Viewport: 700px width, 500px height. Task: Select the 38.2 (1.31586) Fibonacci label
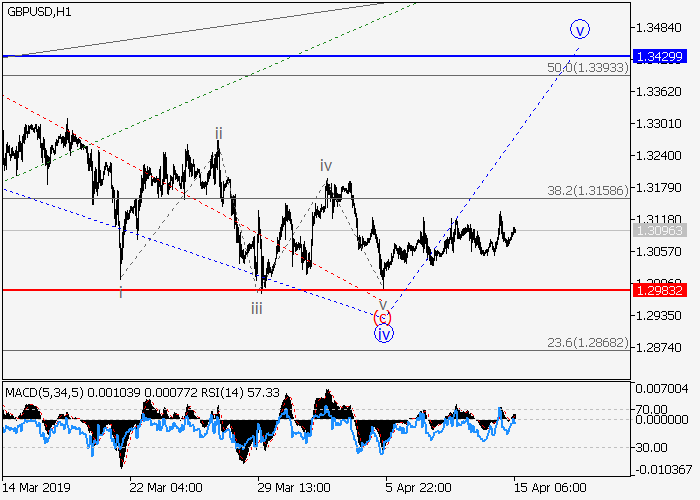[587, 189]
